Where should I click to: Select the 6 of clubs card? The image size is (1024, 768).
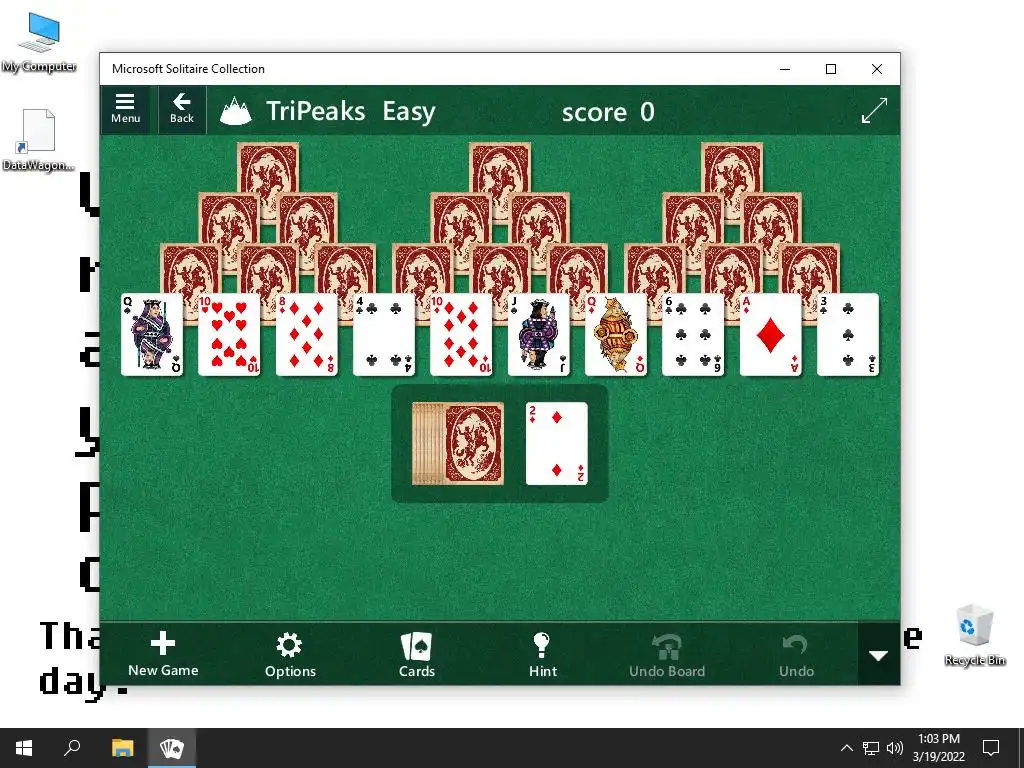[692, 335]
